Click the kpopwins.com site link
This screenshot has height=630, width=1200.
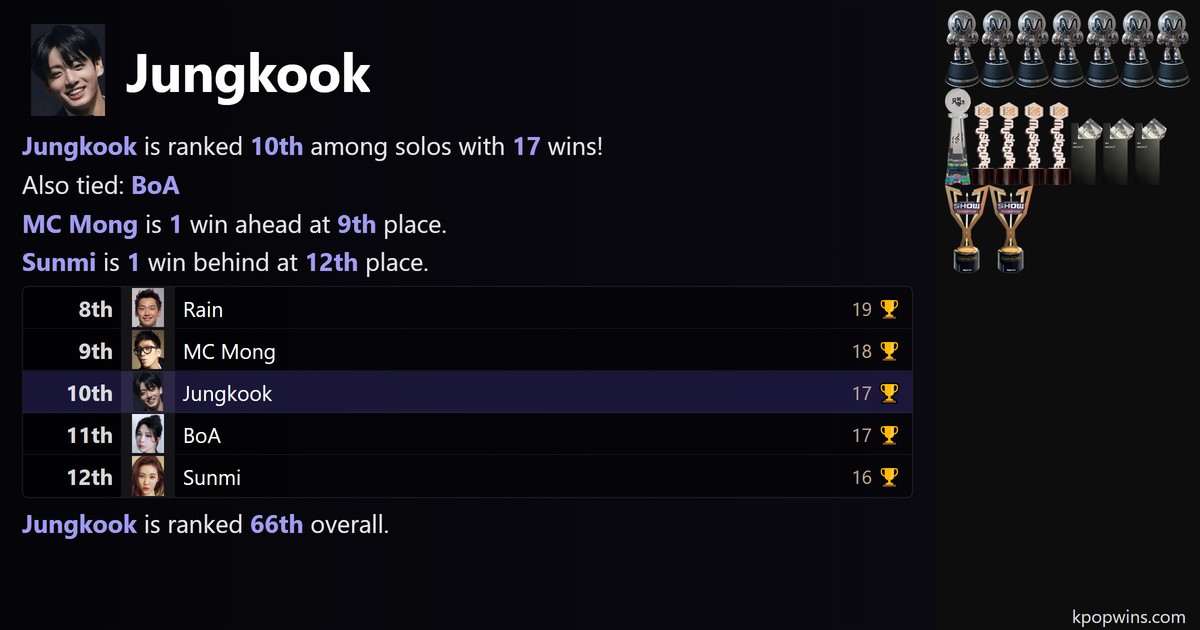click(x=1128, y=617)
